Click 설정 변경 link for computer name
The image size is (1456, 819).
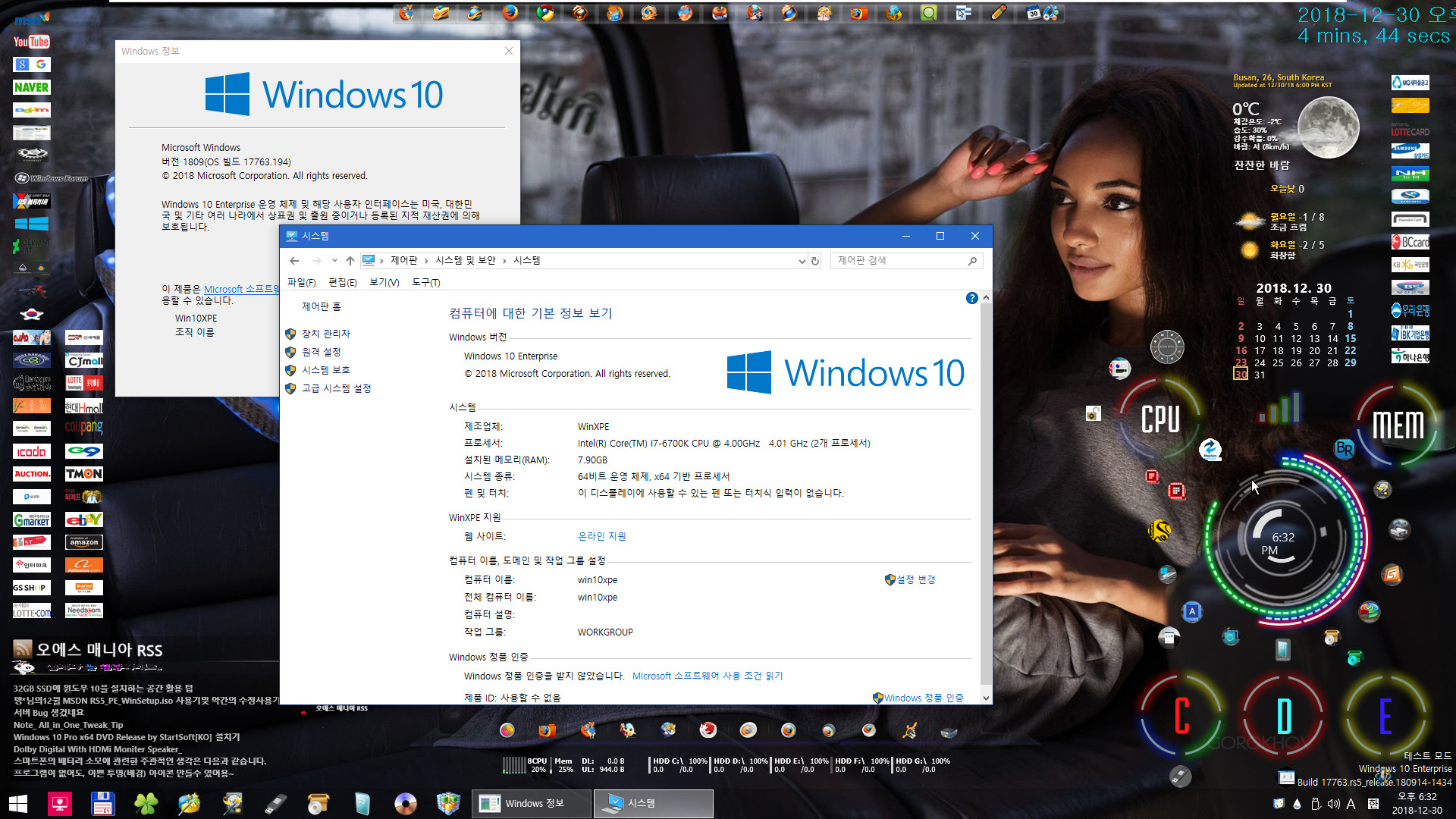click(916, 579)
